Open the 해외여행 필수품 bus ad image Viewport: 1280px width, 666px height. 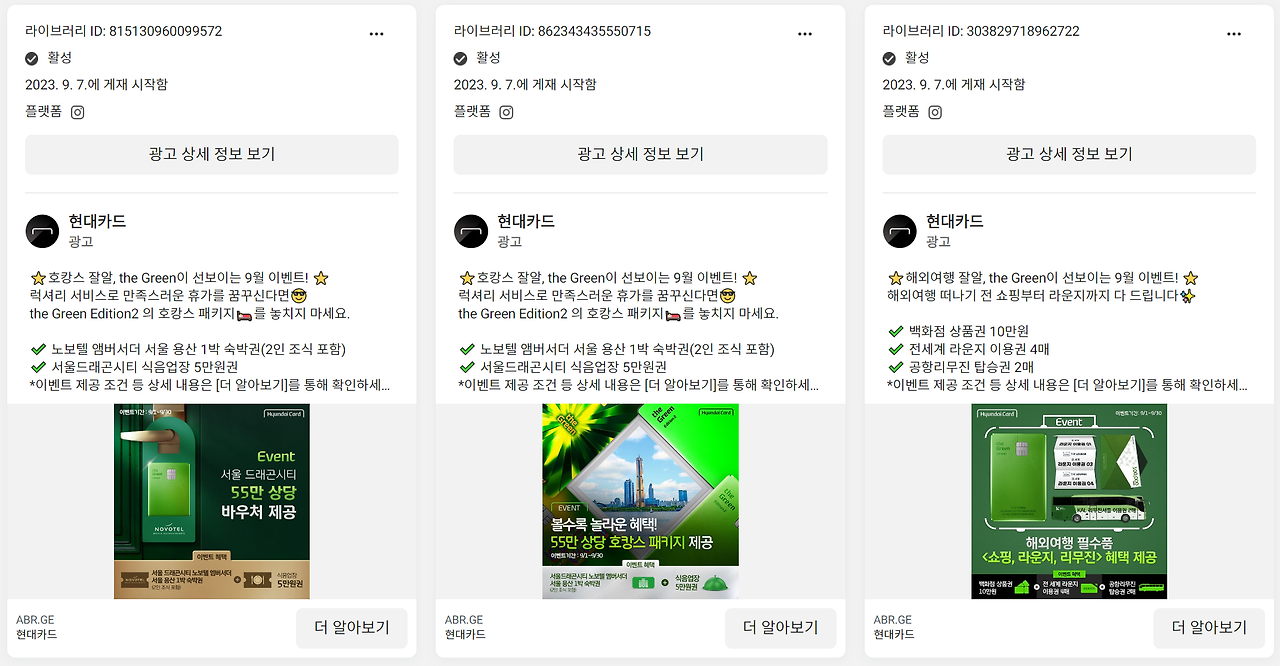click(1069, 501)
